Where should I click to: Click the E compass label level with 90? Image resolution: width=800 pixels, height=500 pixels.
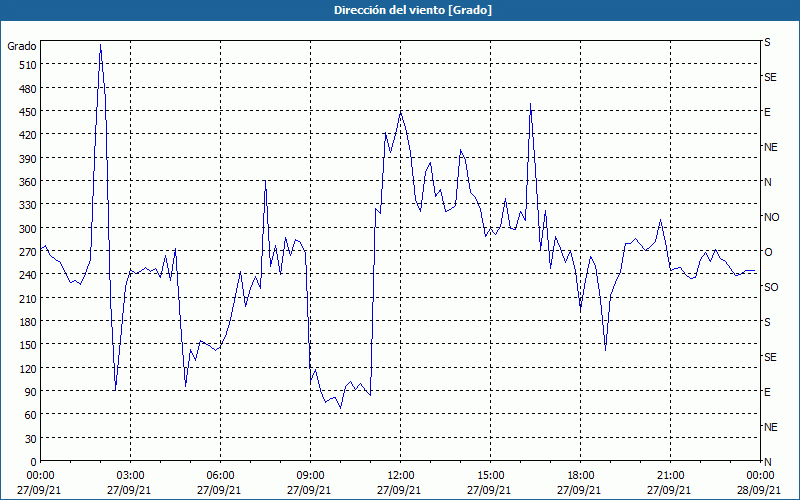(767, 392)
